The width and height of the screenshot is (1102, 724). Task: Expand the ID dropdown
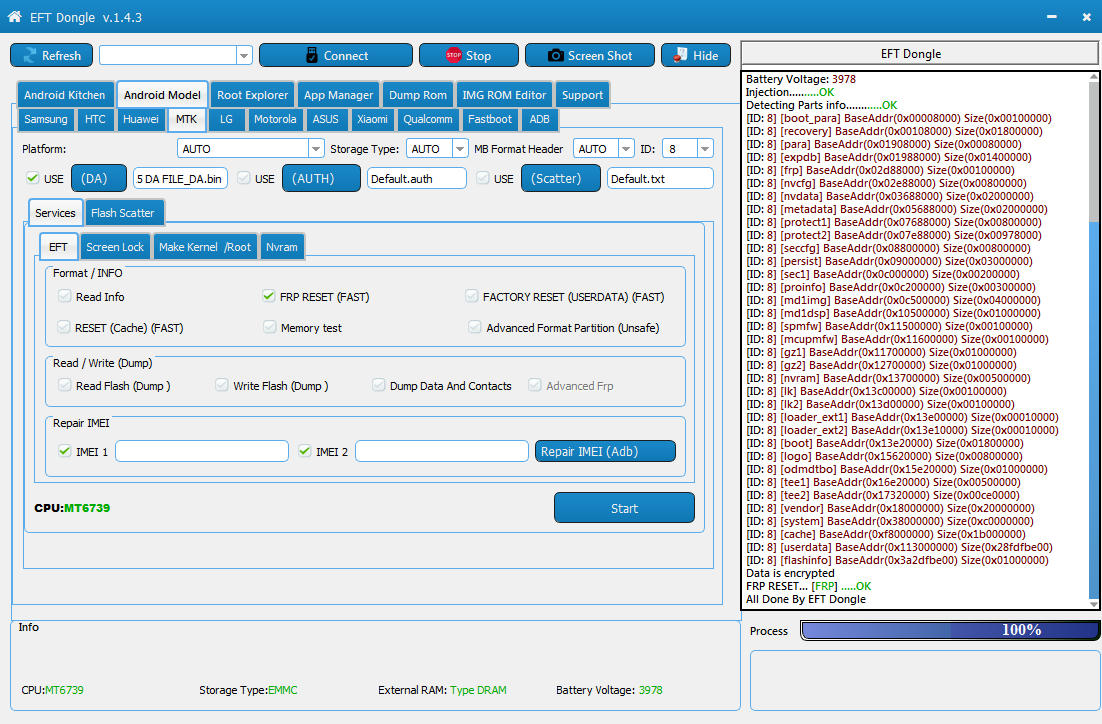pos(705,148)
